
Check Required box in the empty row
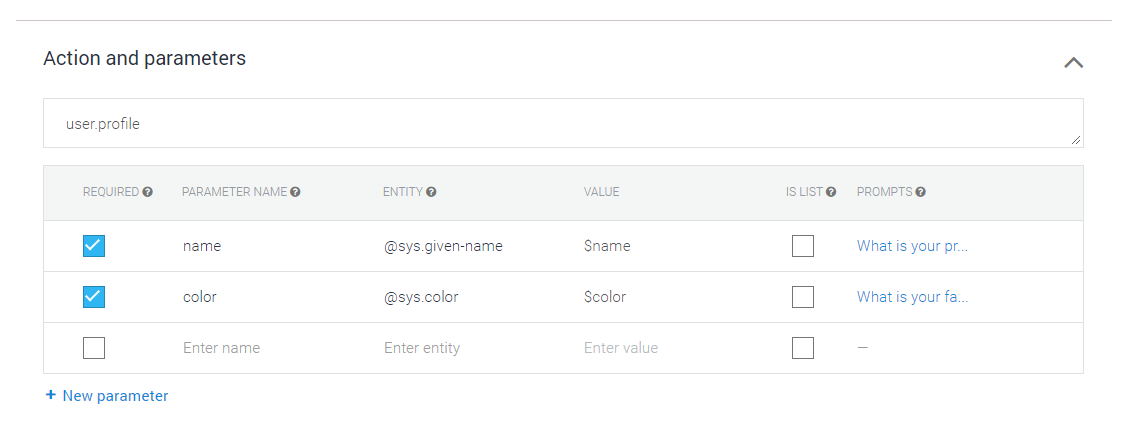point(94,348)
